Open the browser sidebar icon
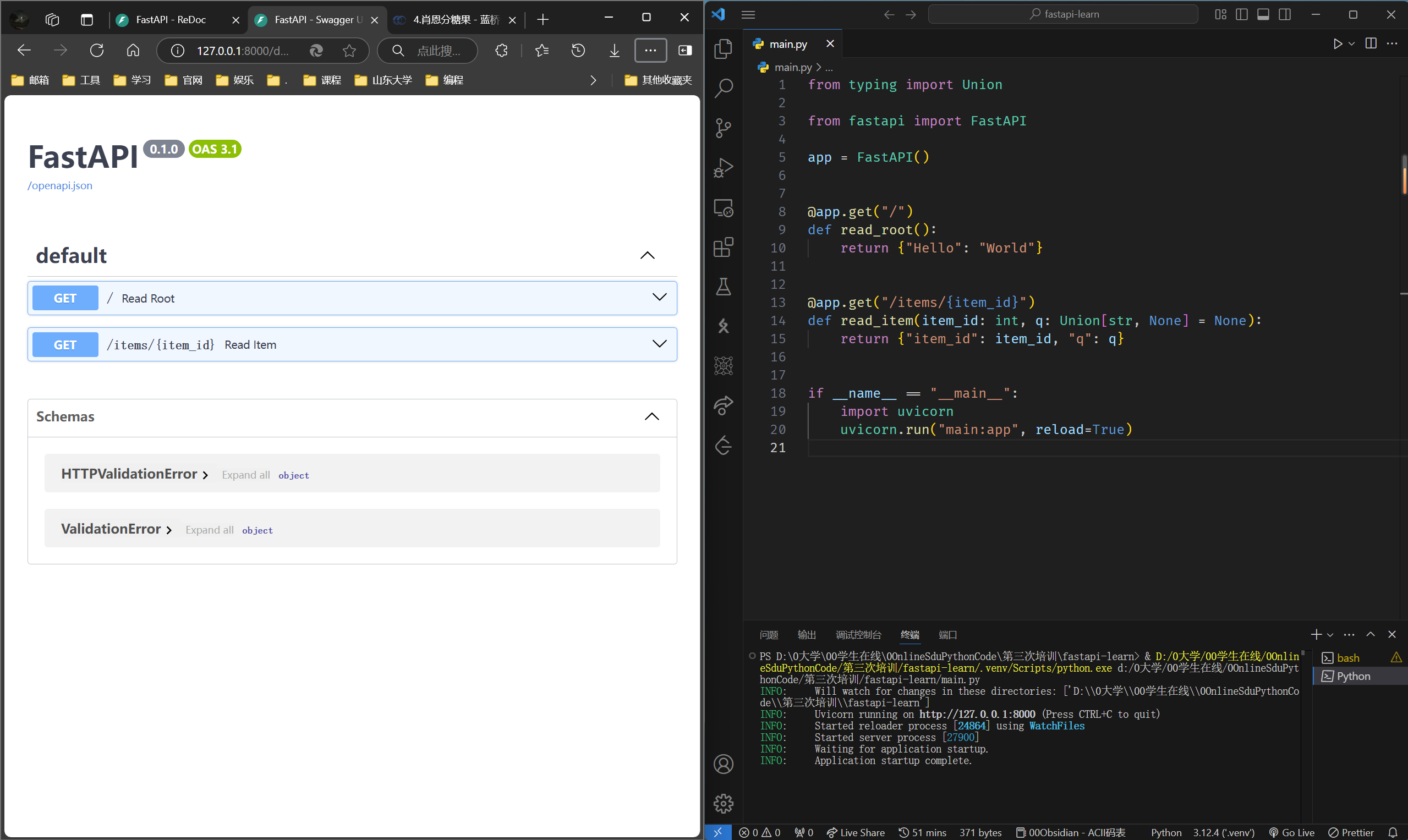 pos(685,51)
